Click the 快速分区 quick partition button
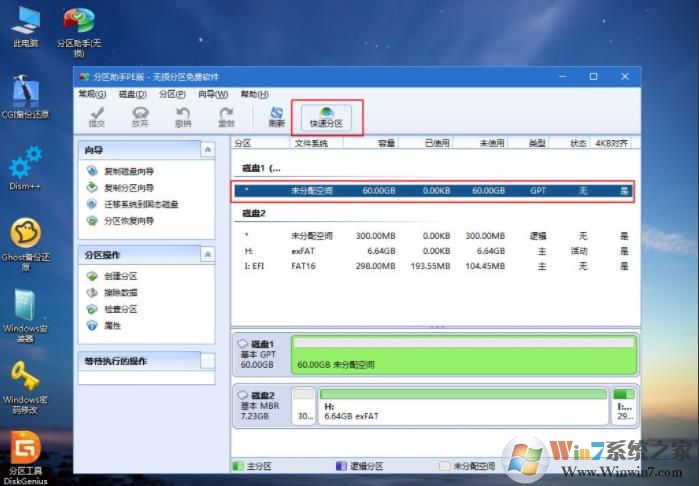Screen dimensions: 699x486 tap(326, 118)
